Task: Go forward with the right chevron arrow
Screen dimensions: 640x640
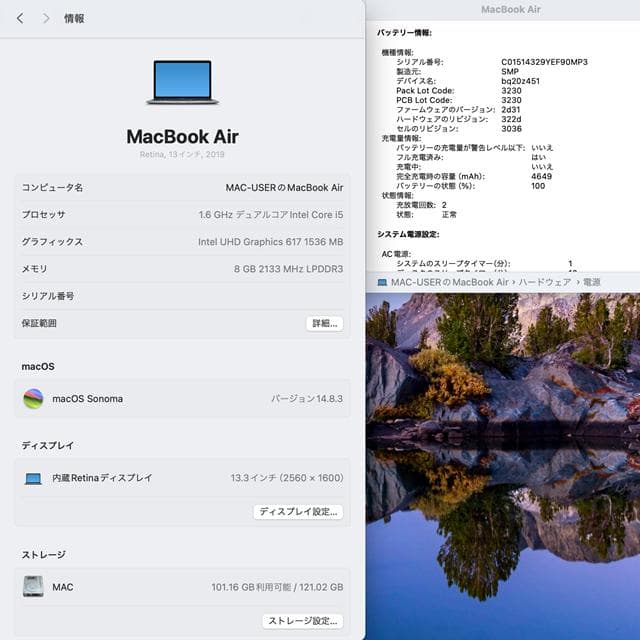Action: 46,18
